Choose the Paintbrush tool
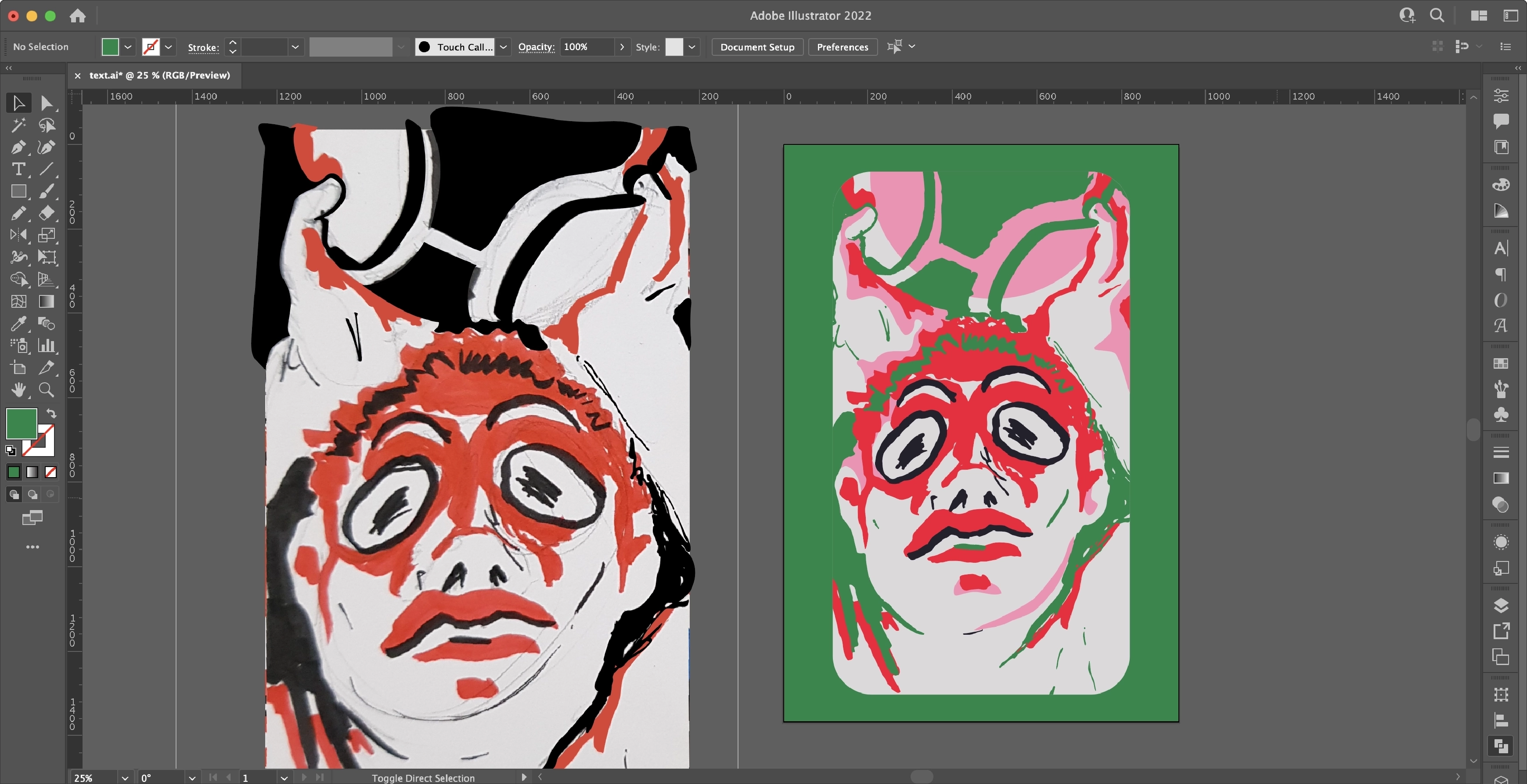Image resolution: width=1527 pixels, height=784 pixels. click(47, 191)
